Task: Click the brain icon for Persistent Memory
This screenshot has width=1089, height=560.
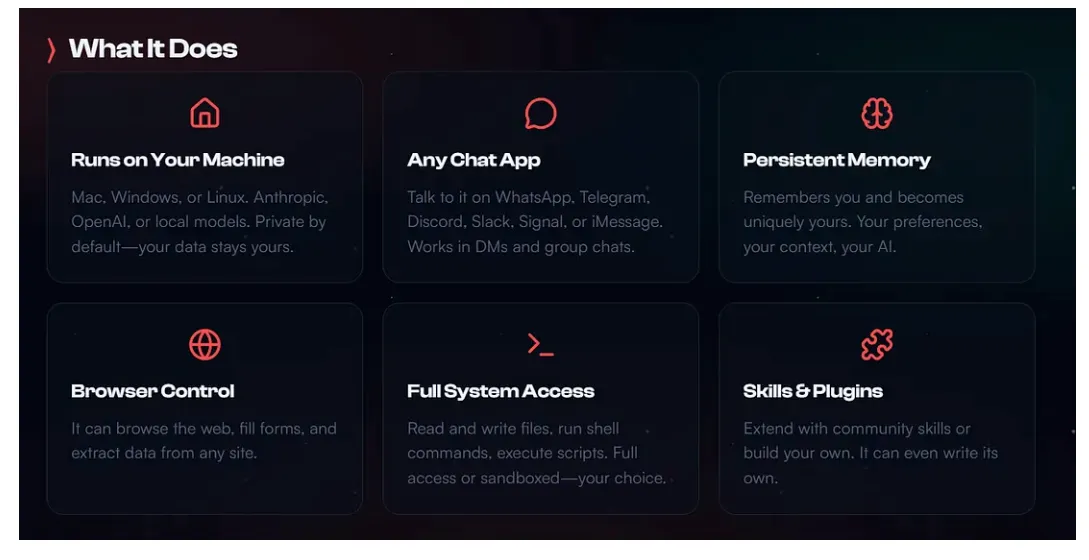Action: (877, 113)
